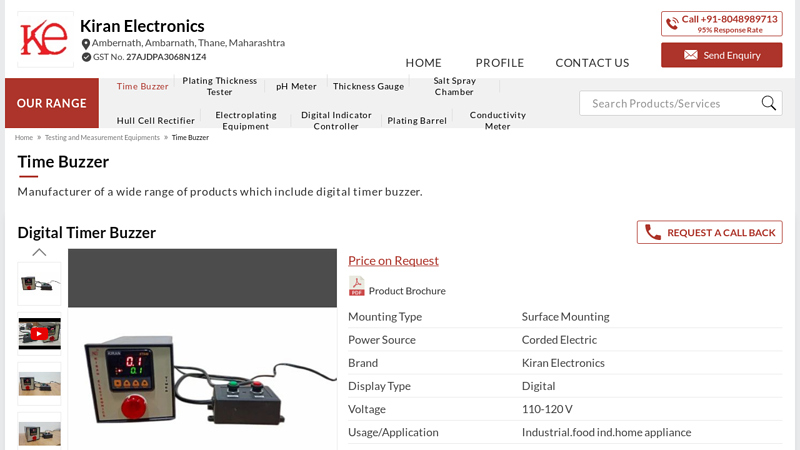Open the PROFILE menu item
This screenshot has width=800, height=450.
[499, 63]
